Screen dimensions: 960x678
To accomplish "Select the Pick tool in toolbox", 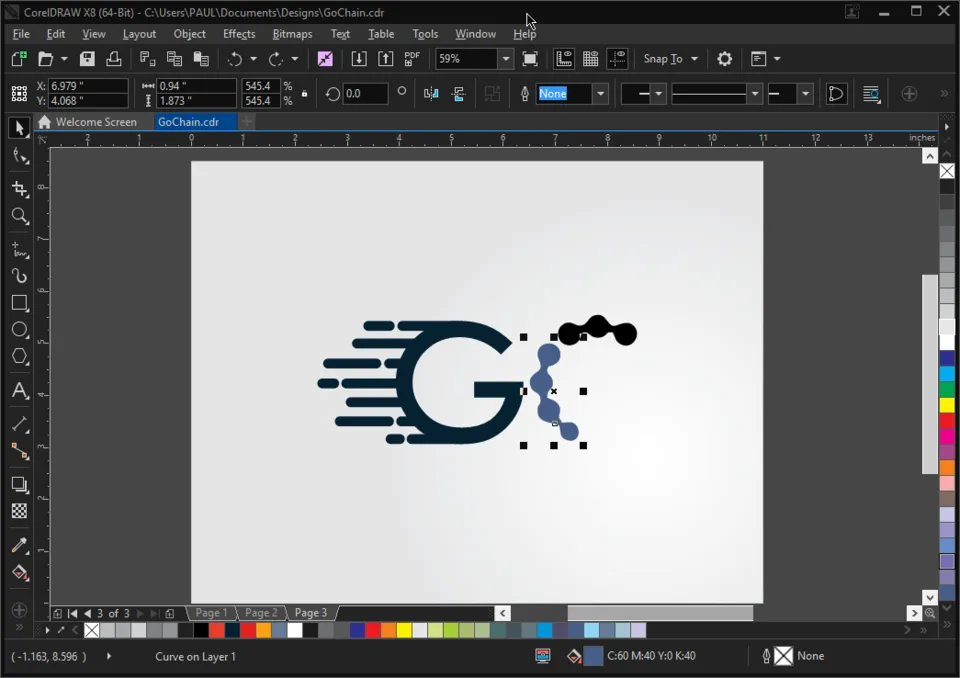I will point(19,128).
